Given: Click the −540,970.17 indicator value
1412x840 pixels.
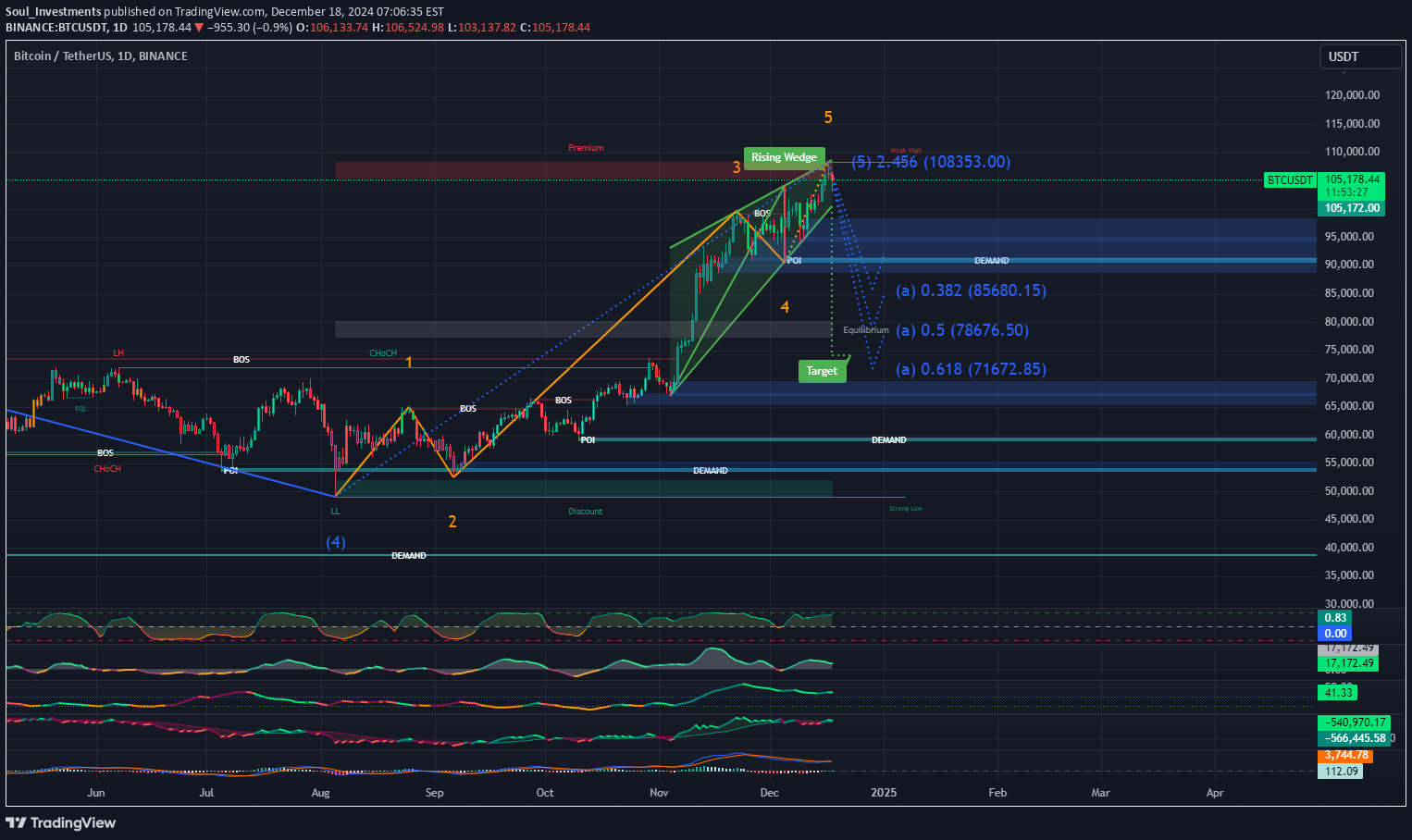Looking at the screenshot, I should pos(1355,723).
